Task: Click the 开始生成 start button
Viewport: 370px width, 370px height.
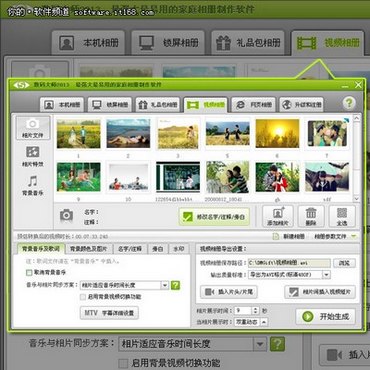Action: [x=325, y=316]
